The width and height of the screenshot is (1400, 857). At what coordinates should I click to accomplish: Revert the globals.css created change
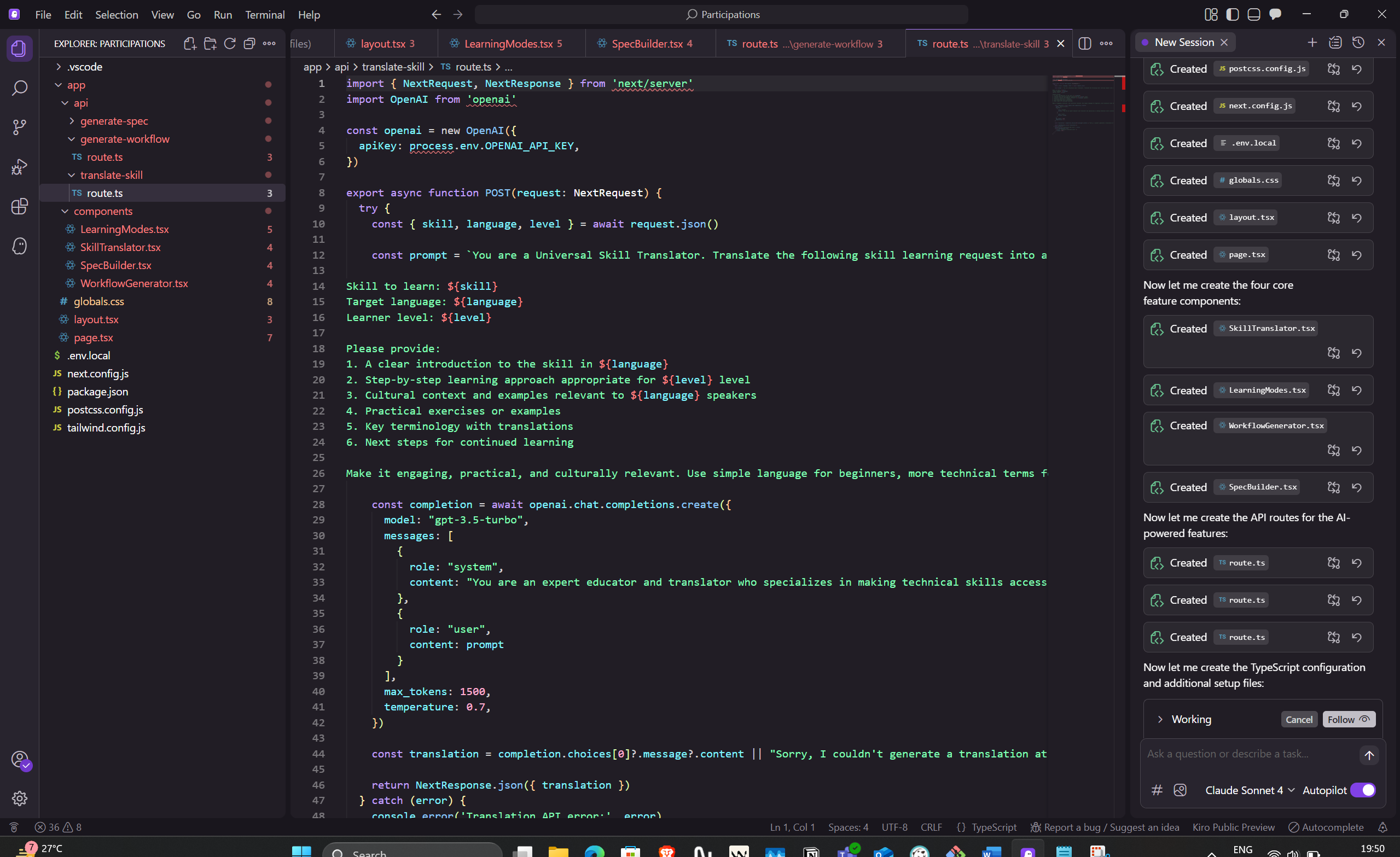(x=1356, y=180)
